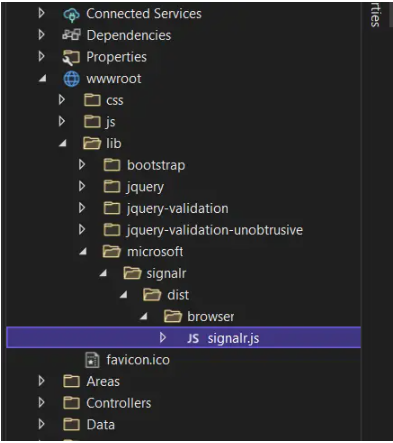
Task: Click the wwwroot globe icon
Action: (x=72, y=79)
